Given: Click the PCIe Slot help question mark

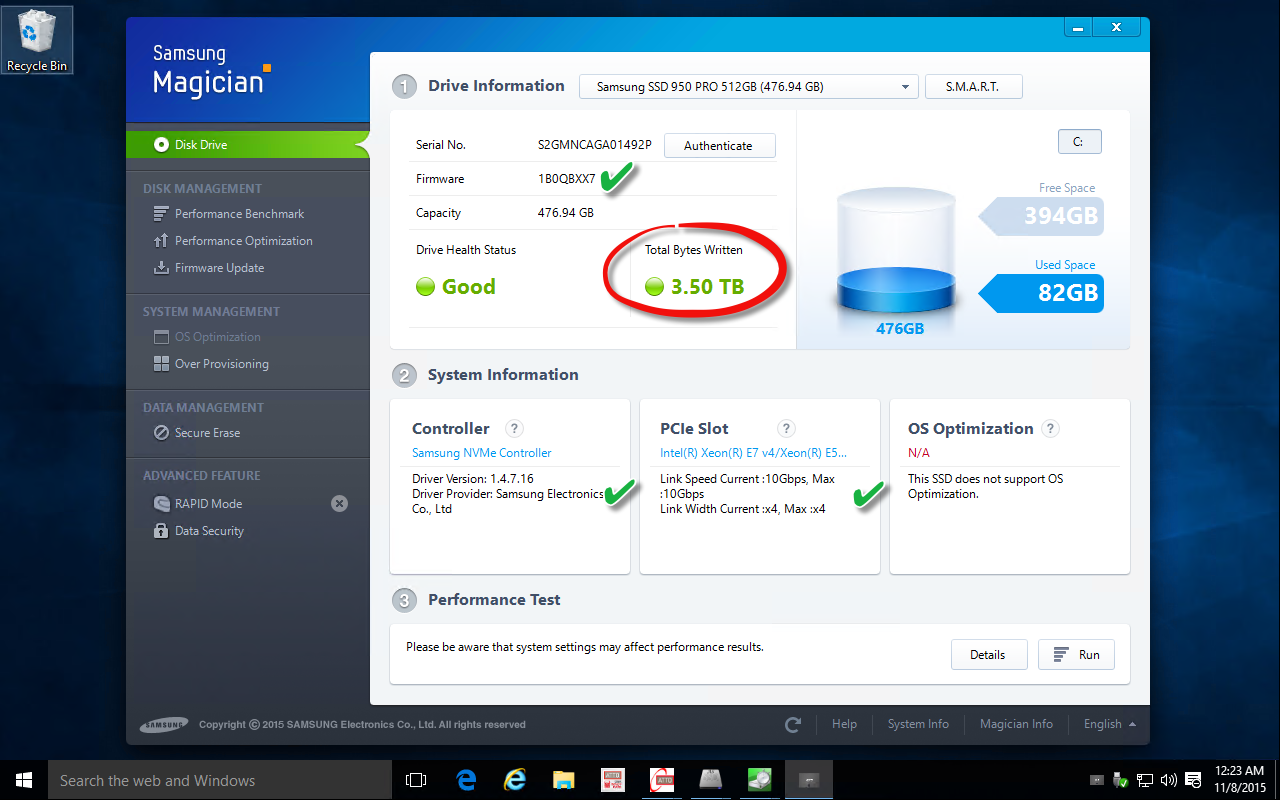Looking at the screenshot, I should coord(786,429).
